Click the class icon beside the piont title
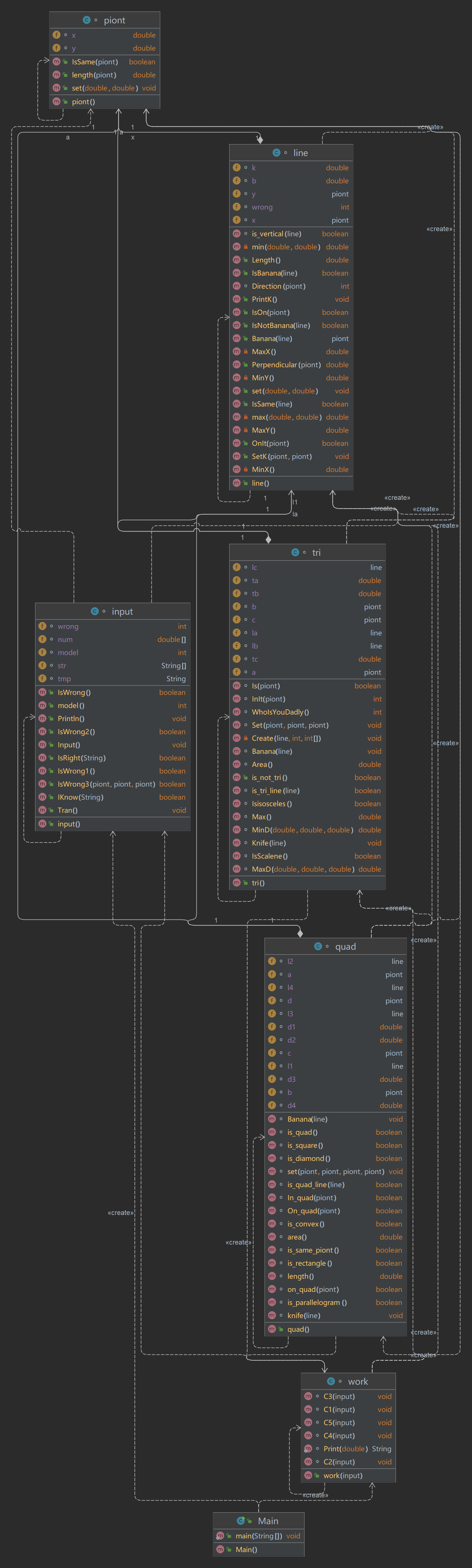This screenshot has width=472, height=1568. pos(87,20)
